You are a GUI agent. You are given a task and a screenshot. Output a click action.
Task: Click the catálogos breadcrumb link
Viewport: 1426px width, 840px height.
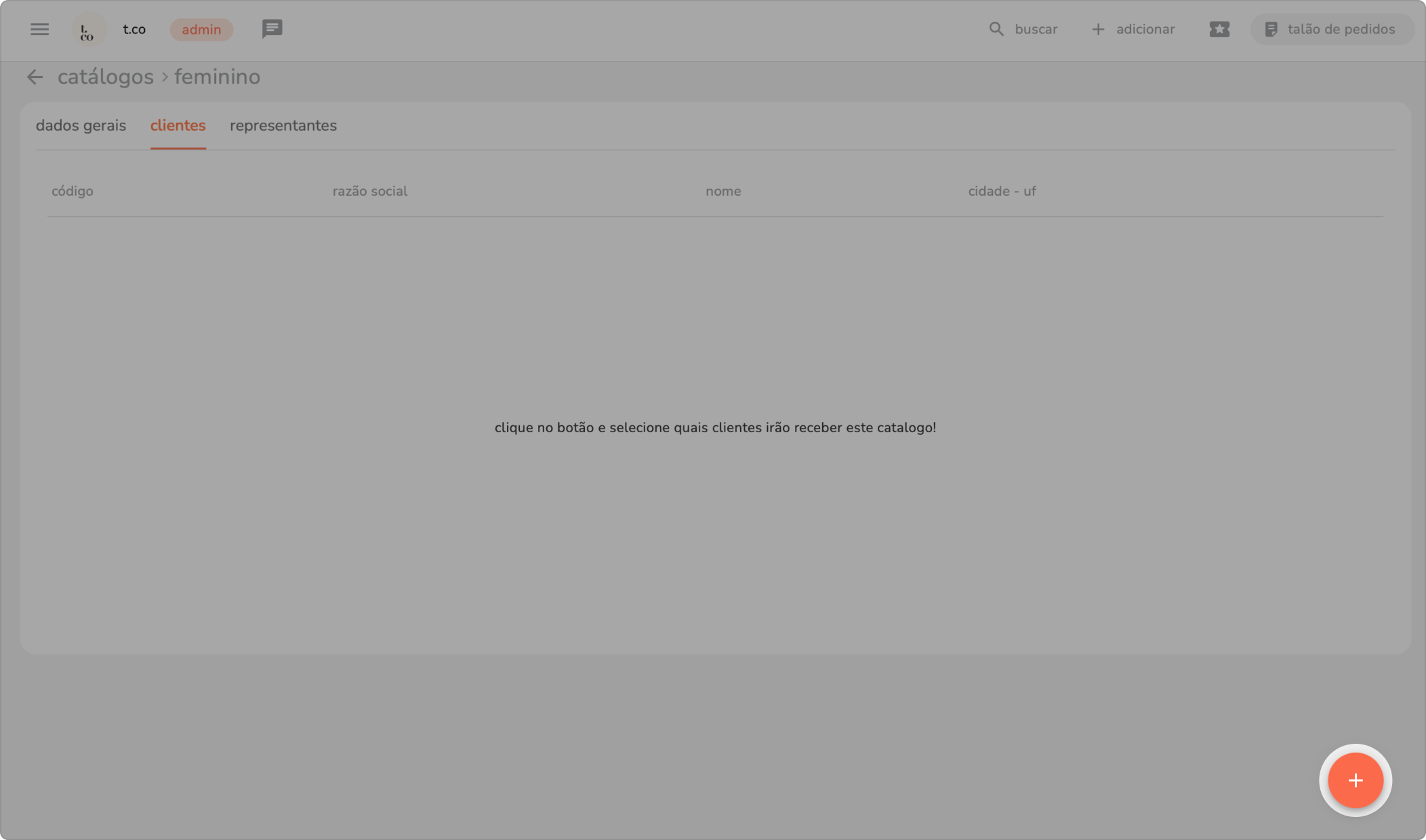coord(105,77)
